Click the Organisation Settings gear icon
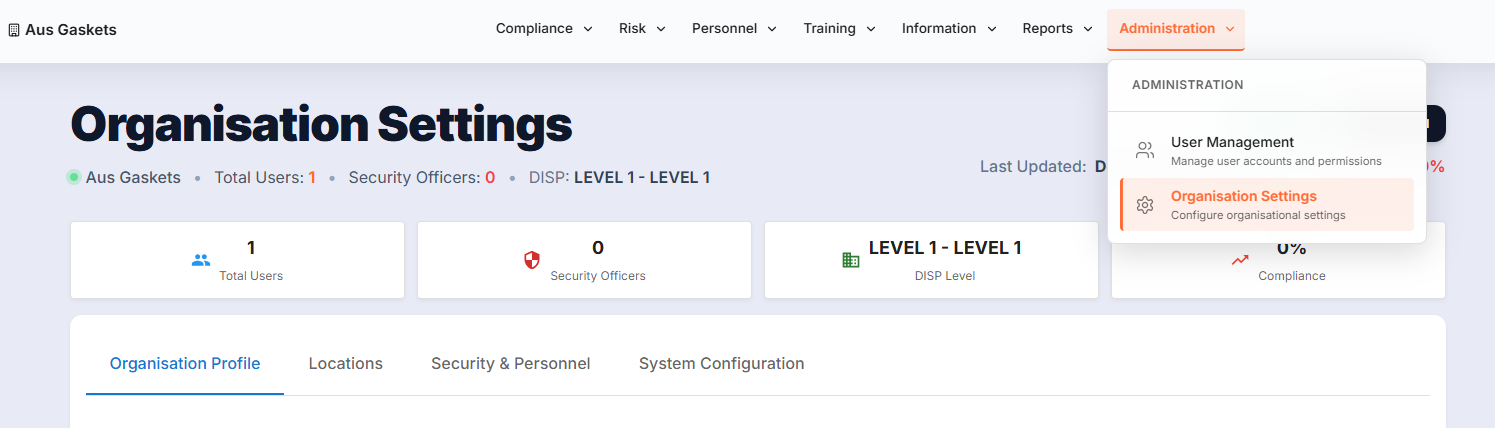This screenshot has width=1495, height=428. (x=1145, y=204)
